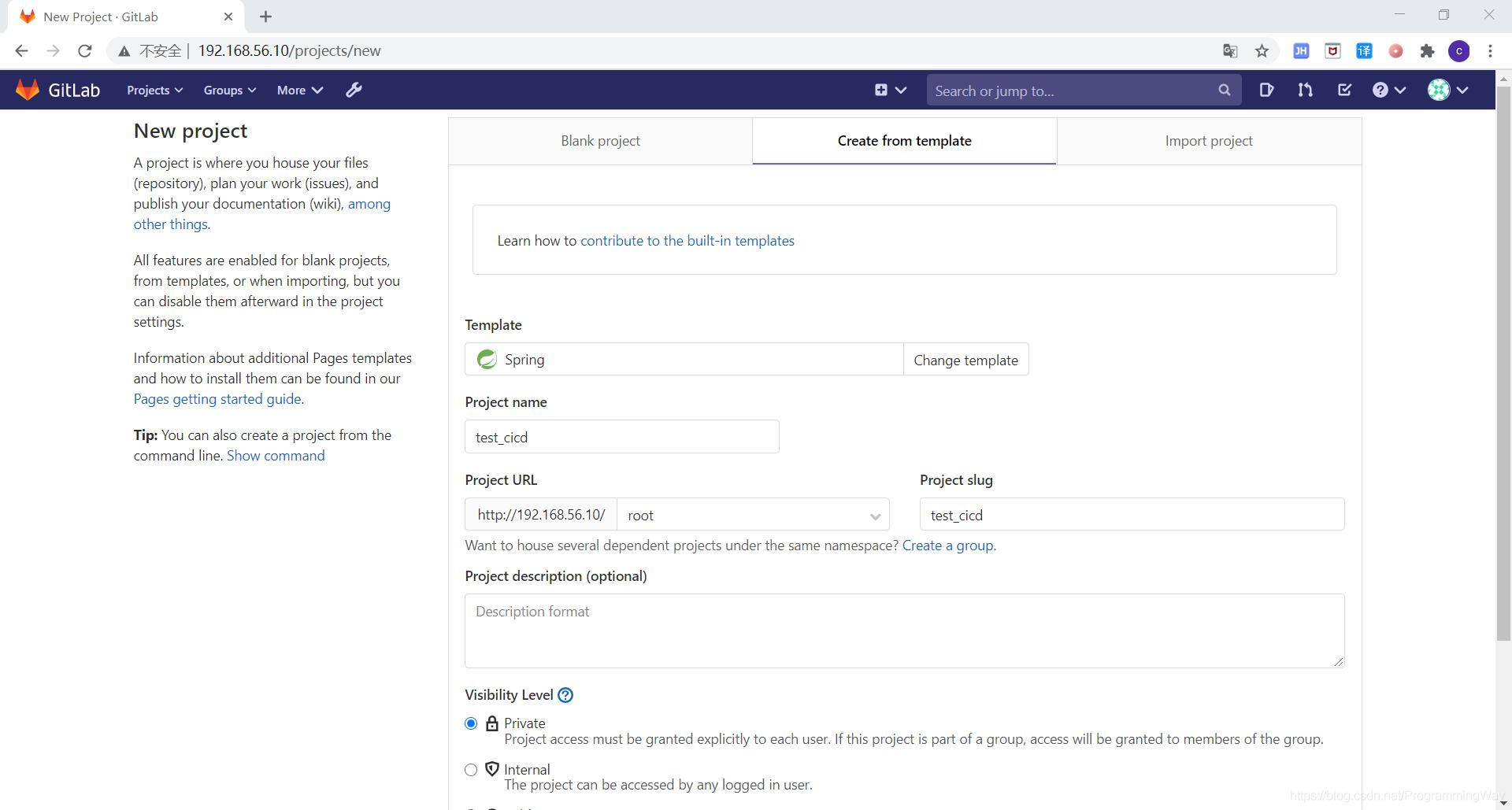This screenshot has height=810, width=1512.
Task: Switch to the Import project tab
Action: click(1208, 140)
